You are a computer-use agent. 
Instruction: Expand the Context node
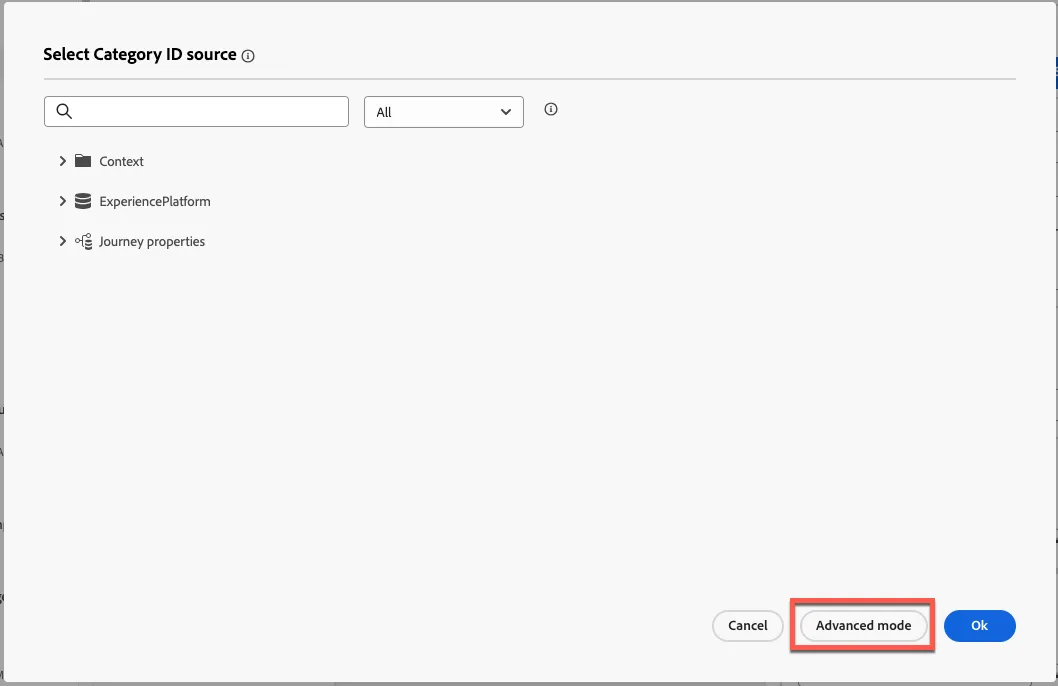pos(62,161)
